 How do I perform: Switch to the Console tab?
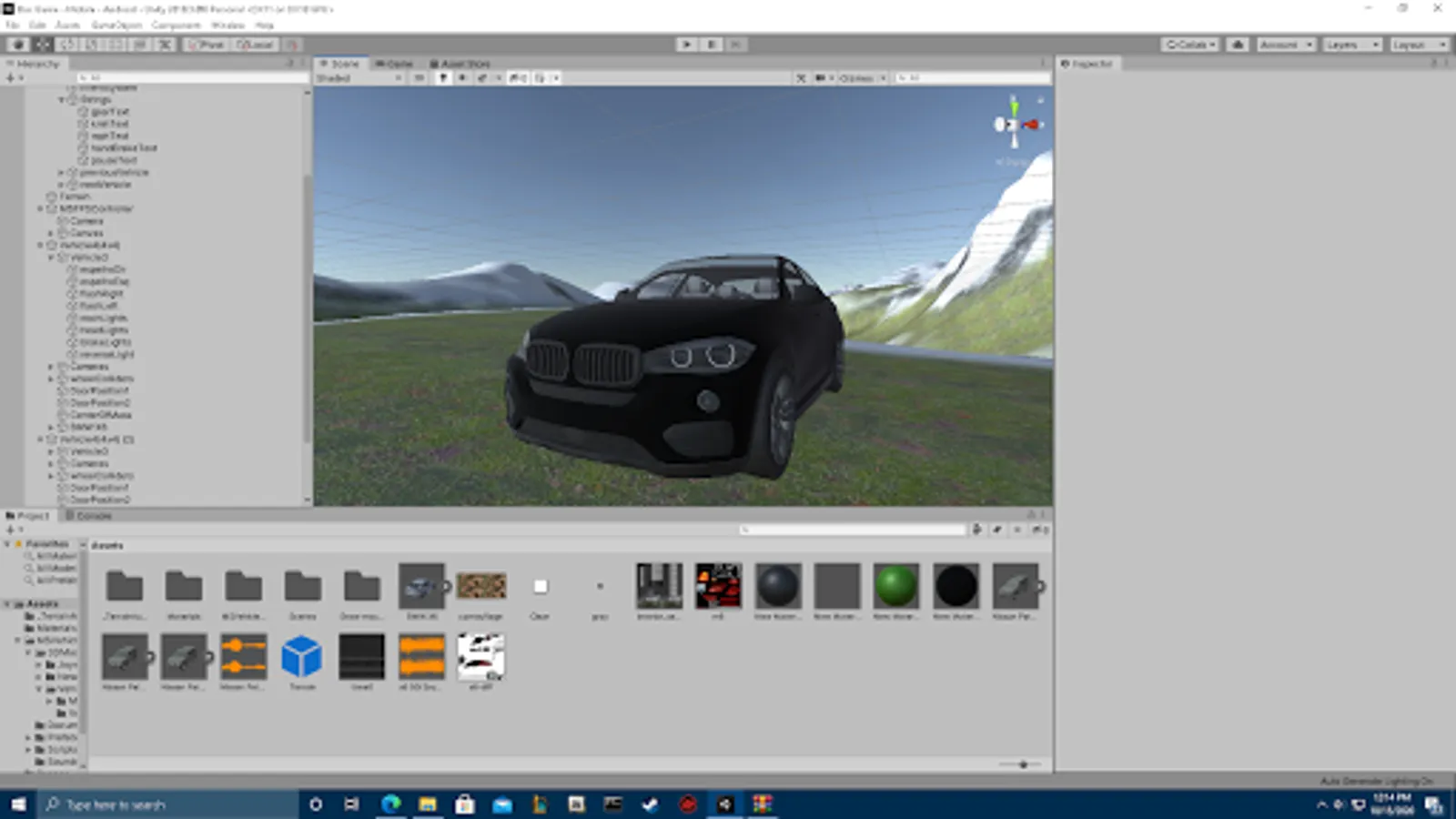click(x=89, y=516)
